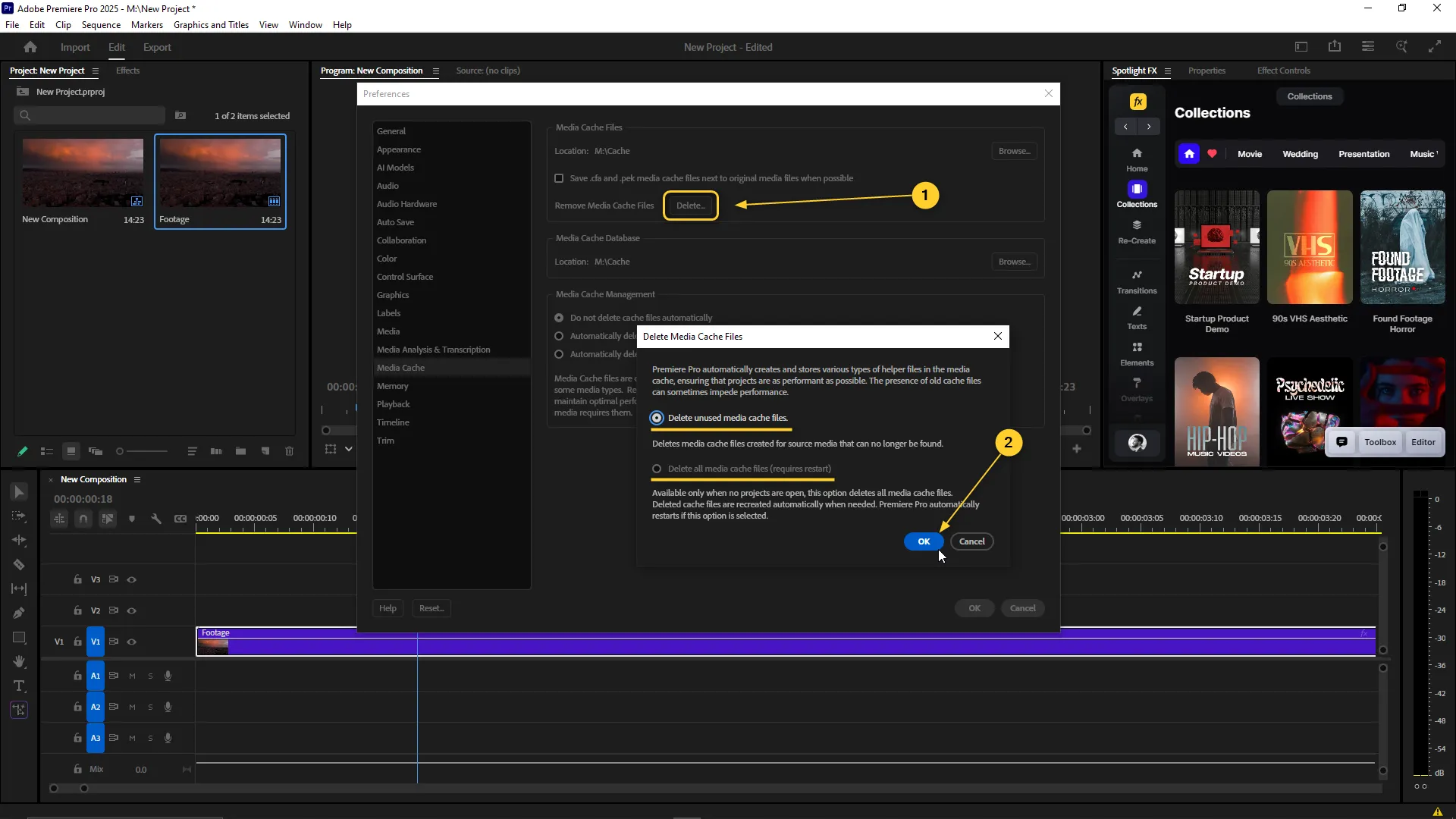Select the Type tool
This screenshot has height=819, width=1456.
(19, 686)
